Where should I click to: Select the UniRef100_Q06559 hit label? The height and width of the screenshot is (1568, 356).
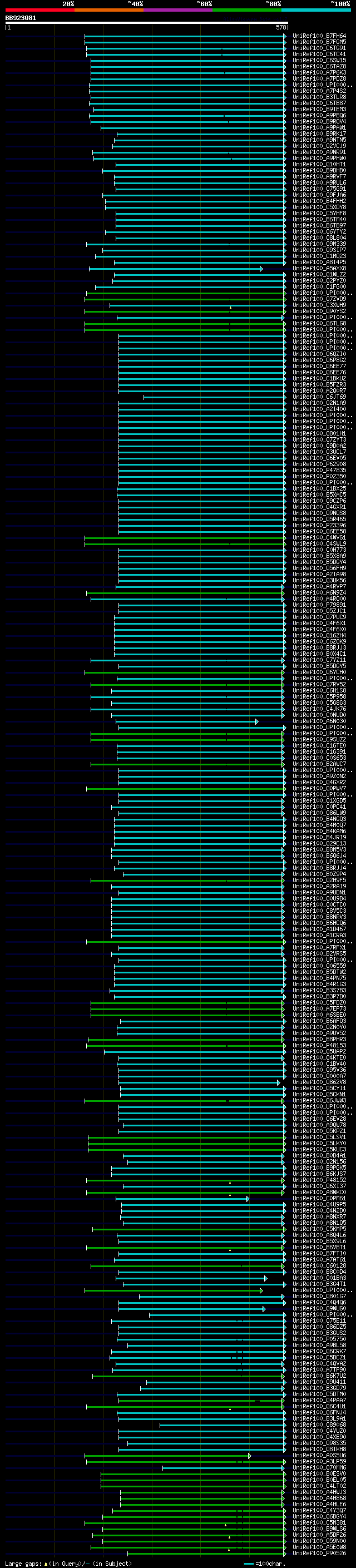[x=319, y=966]
